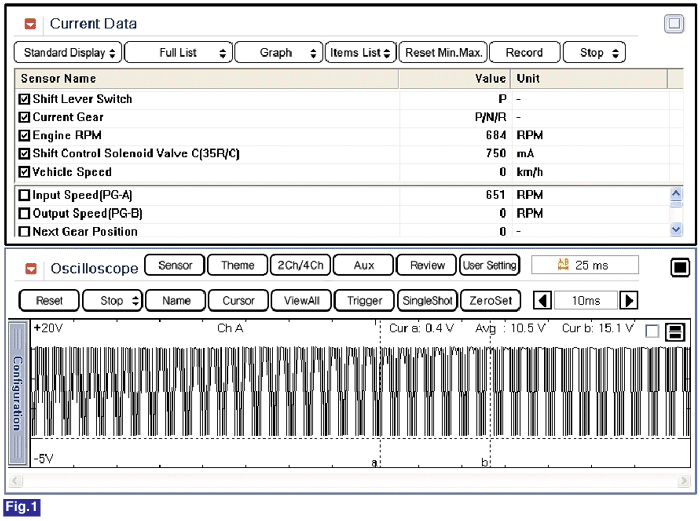Click the Ch A channel label

point(230,329)
